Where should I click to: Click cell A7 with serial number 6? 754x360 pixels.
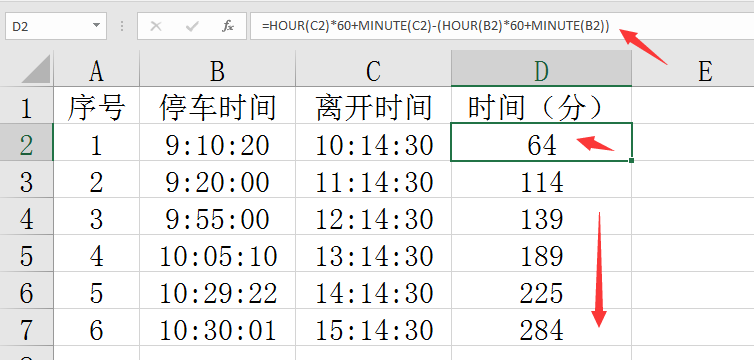coord(96,327)
